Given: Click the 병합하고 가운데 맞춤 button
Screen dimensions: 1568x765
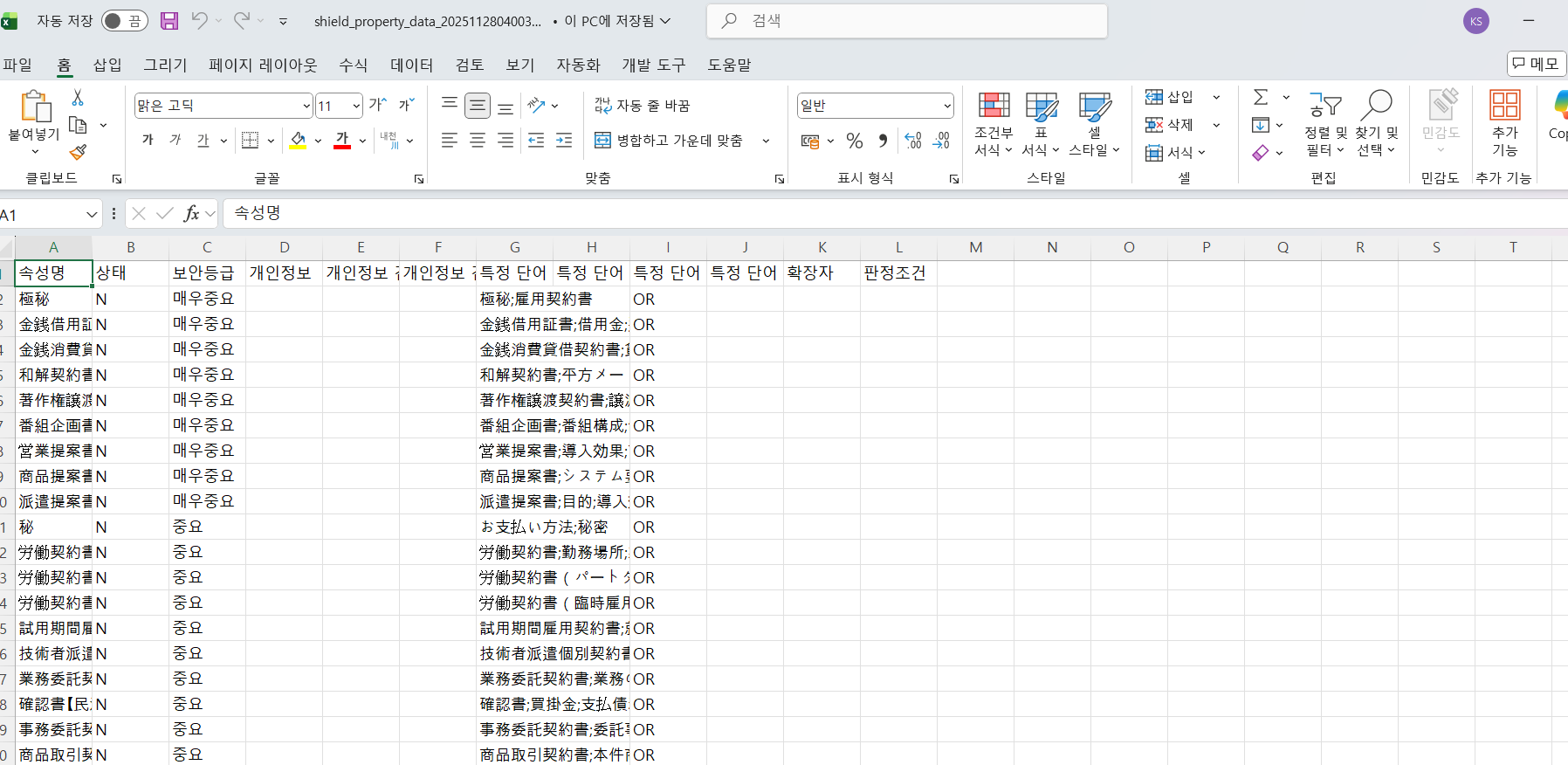Looking at the screenshot, I should (x=670, y=141).
